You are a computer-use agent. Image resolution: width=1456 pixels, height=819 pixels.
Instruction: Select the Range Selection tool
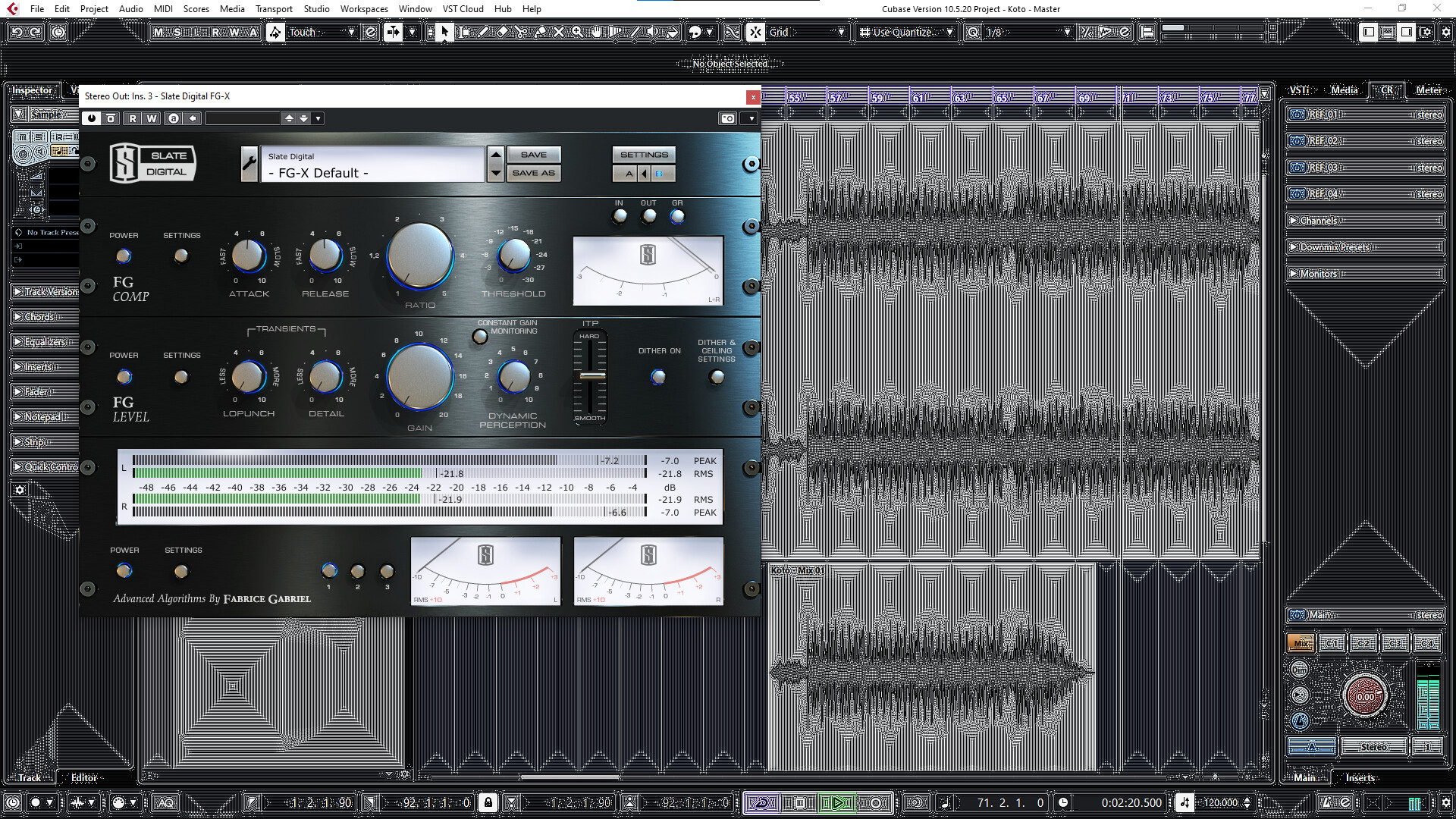pyautogui.click(x=463, y=32)
